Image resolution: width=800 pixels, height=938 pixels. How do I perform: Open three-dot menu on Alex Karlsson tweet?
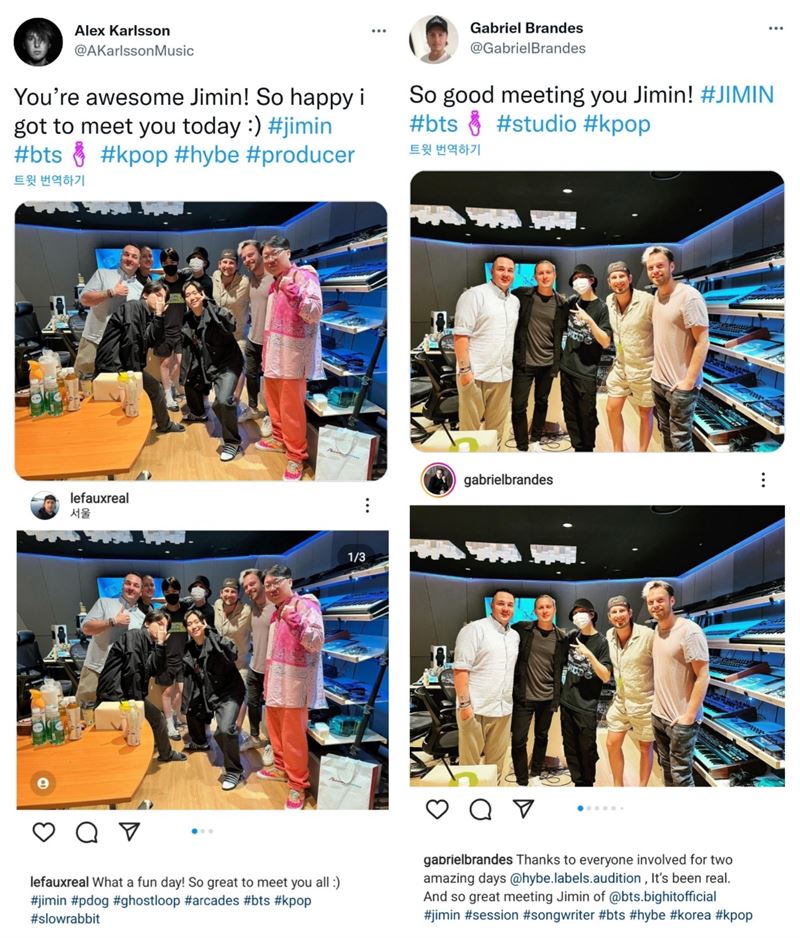(379, 31)
